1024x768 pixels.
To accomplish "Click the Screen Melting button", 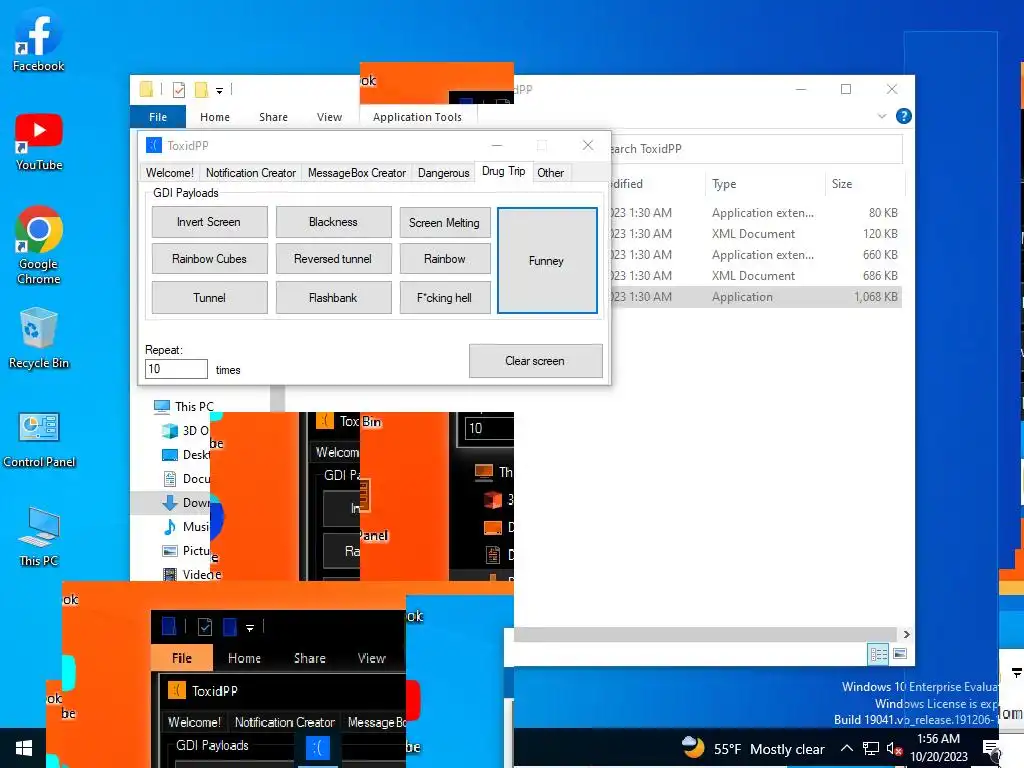I will pos(445,223).
